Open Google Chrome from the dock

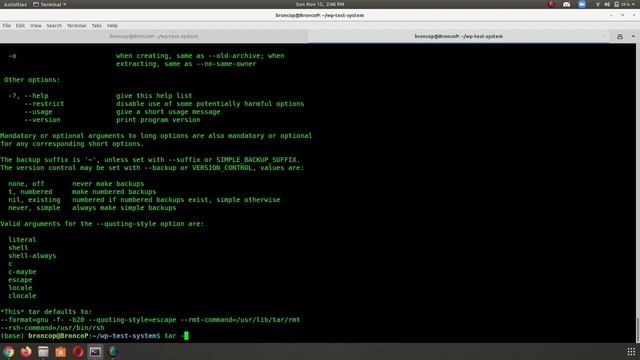[9, 351]
